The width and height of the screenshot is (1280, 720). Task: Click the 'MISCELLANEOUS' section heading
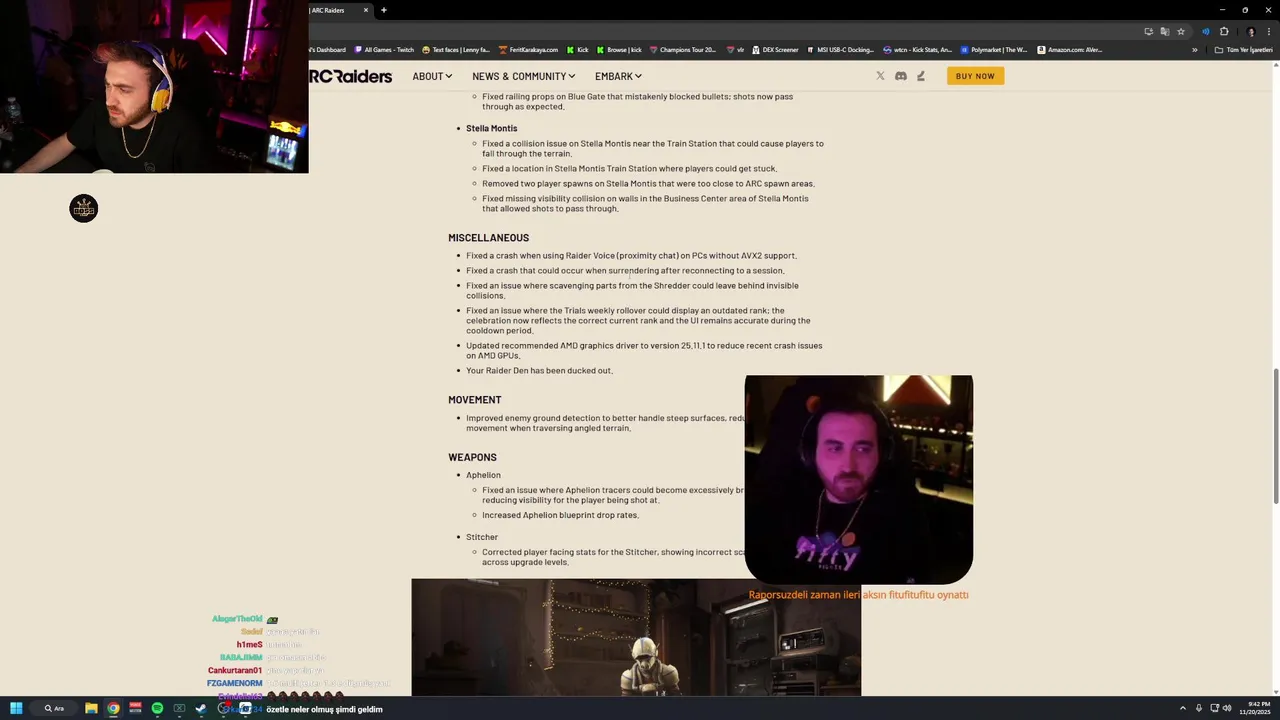pyautogui.click(x=488, y=238)
